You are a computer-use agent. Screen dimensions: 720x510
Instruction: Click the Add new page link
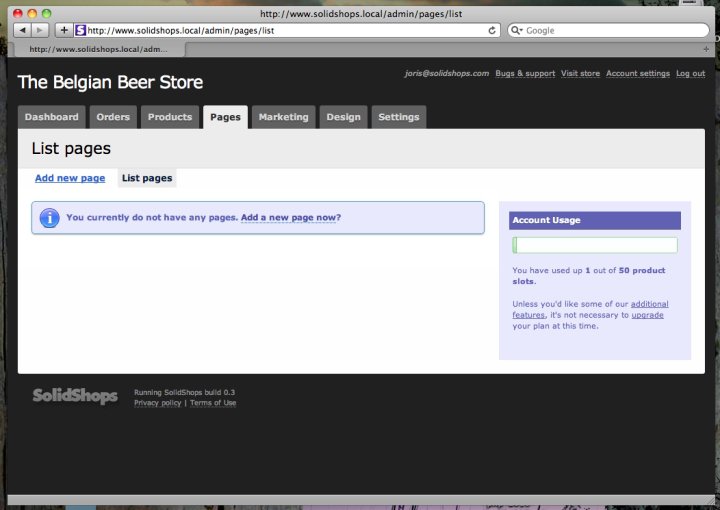tap(70, 178)
